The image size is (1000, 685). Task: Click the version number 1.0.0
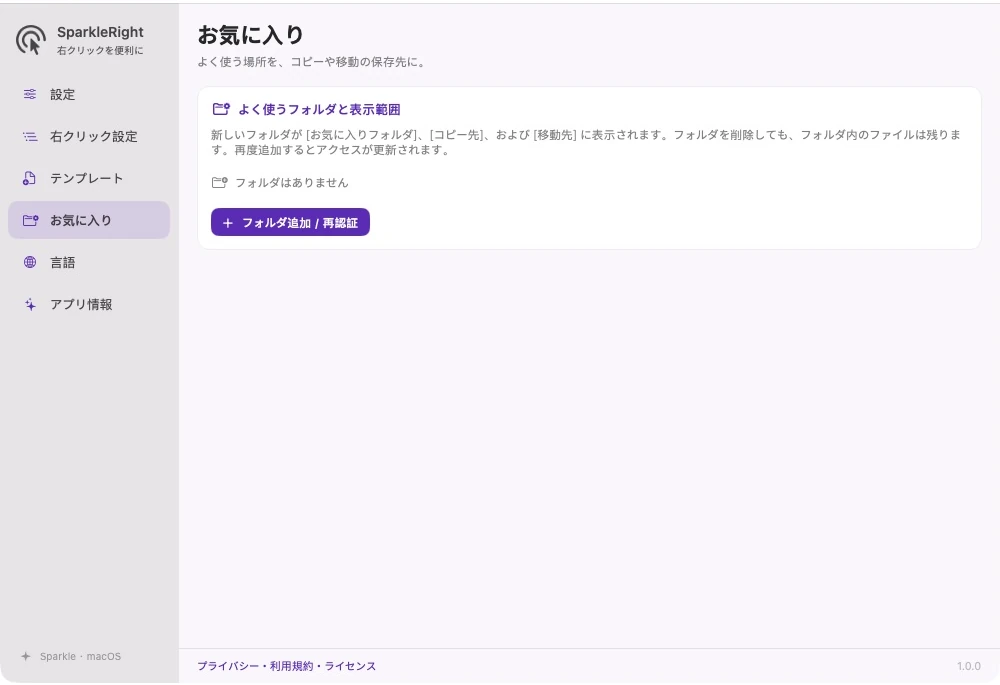[x=969, y=666]
